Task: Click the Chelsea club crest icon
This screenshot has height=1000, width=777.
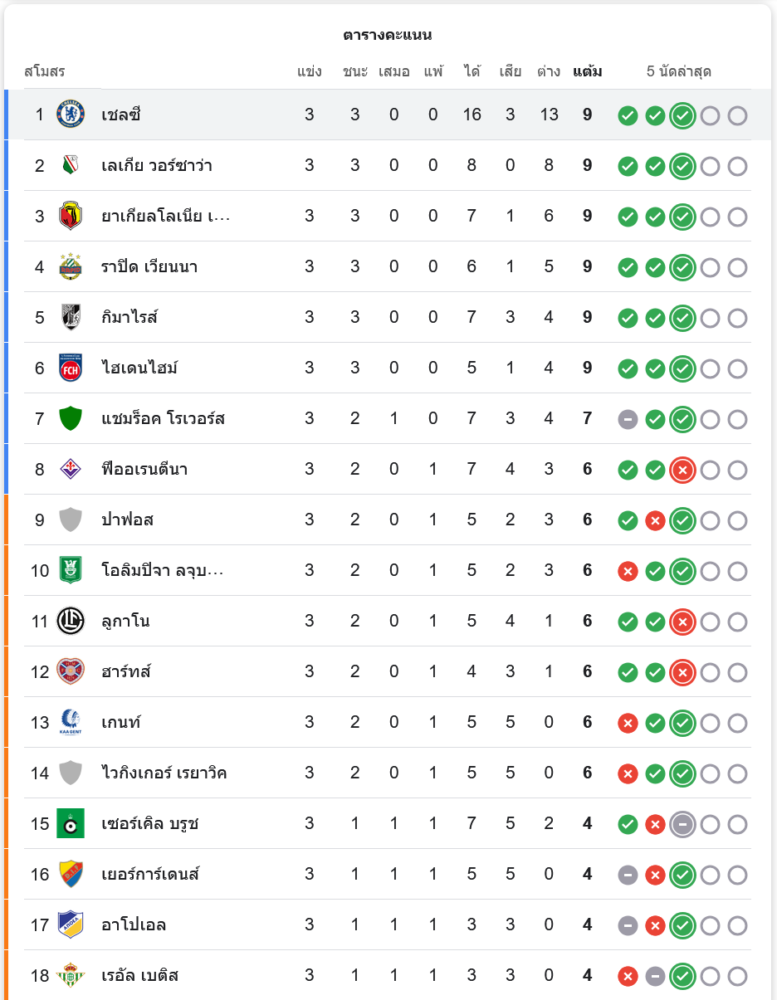Action: click(71, 114)
